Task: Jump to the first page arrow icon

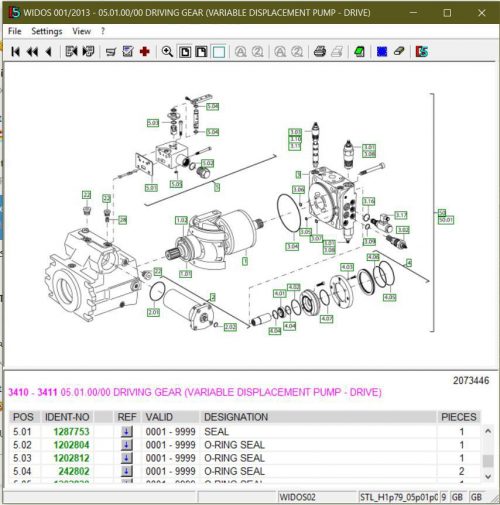Action: [15, 52]
